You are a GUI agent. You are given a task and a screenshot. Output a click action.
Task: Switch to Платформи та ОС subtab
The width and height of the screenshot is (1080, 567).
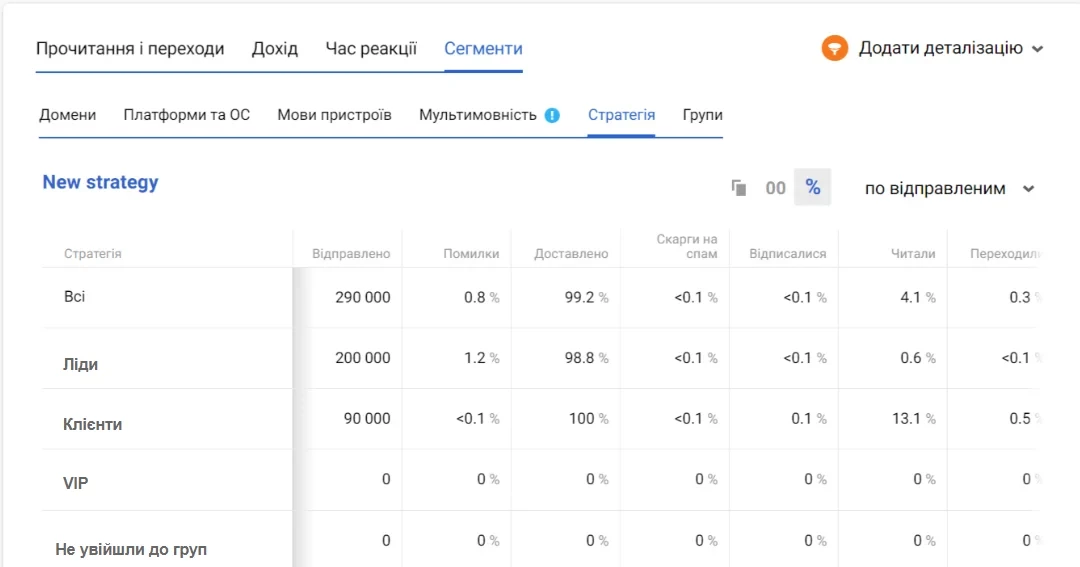click(187, 115)
